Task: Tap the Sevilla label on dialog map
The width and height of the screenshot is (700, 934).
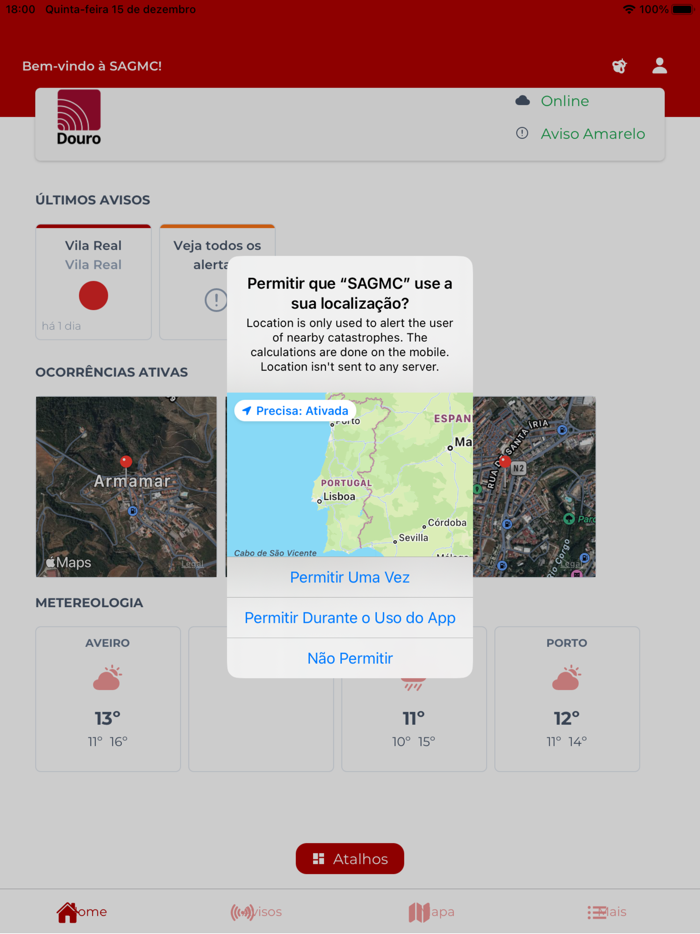Action: coord(413,537)
